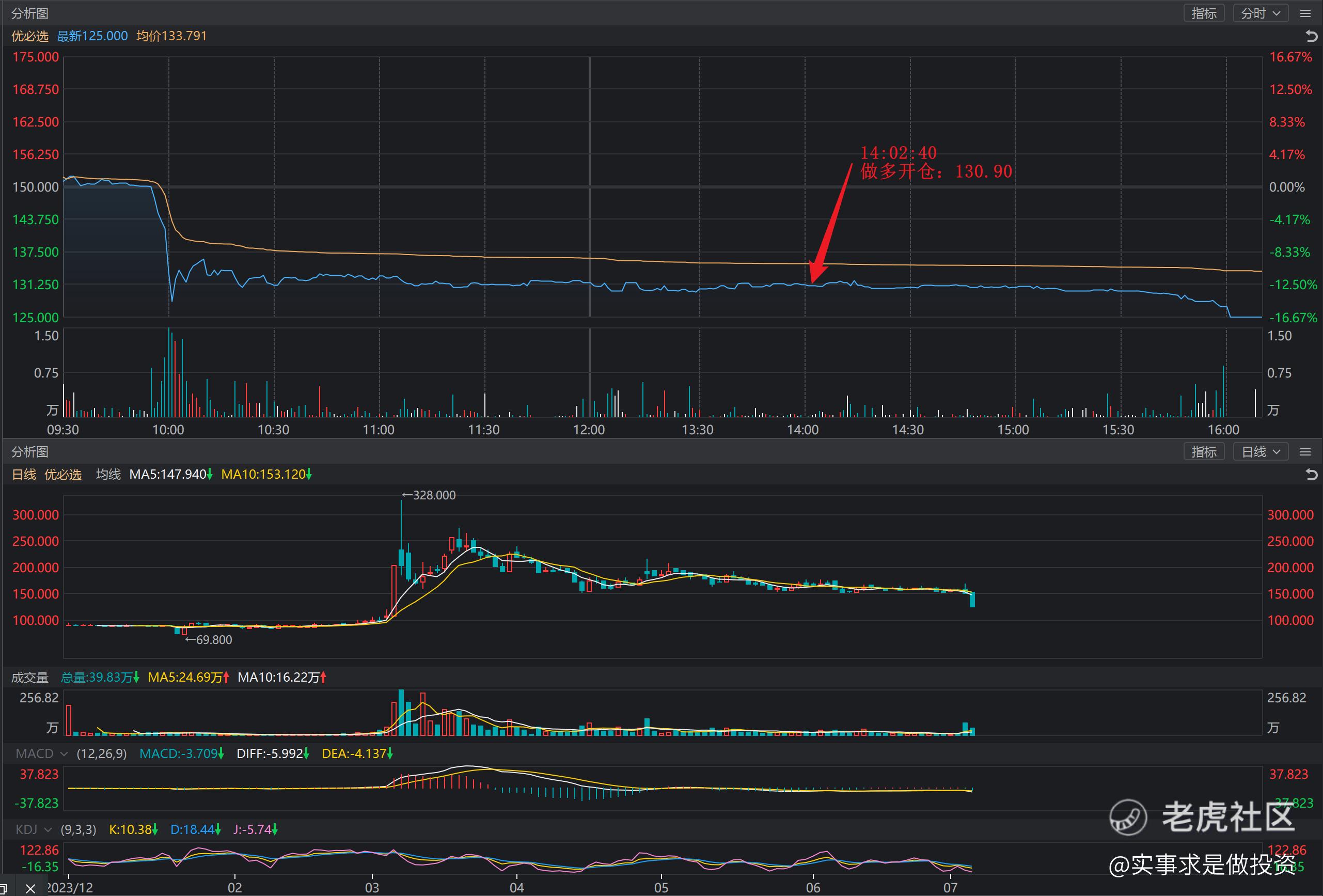Image resolution: width=1323 pixels, height=896 pixels.
Task: Click the volume MA10:16.22万 value
Action: click(282, 678)
